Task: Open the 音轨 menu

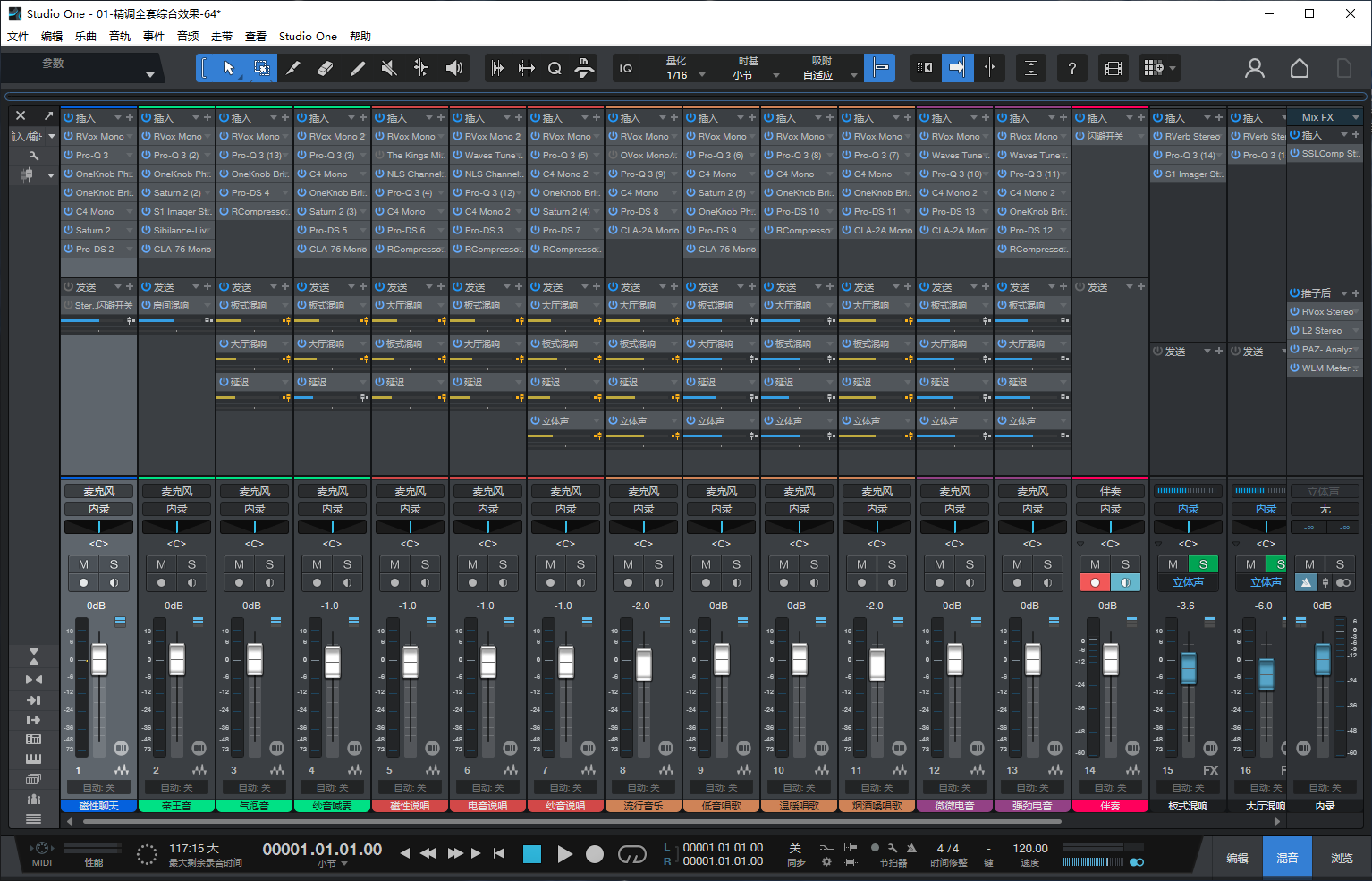Action: 119,36
